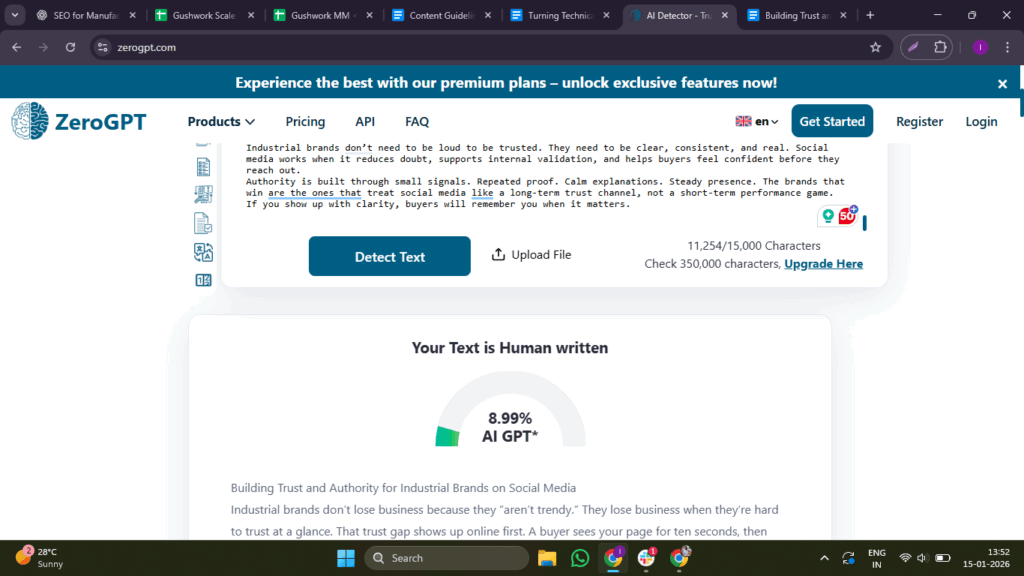
Task: Reload the zerogpt.com page
Action: (x=70, y=47)
